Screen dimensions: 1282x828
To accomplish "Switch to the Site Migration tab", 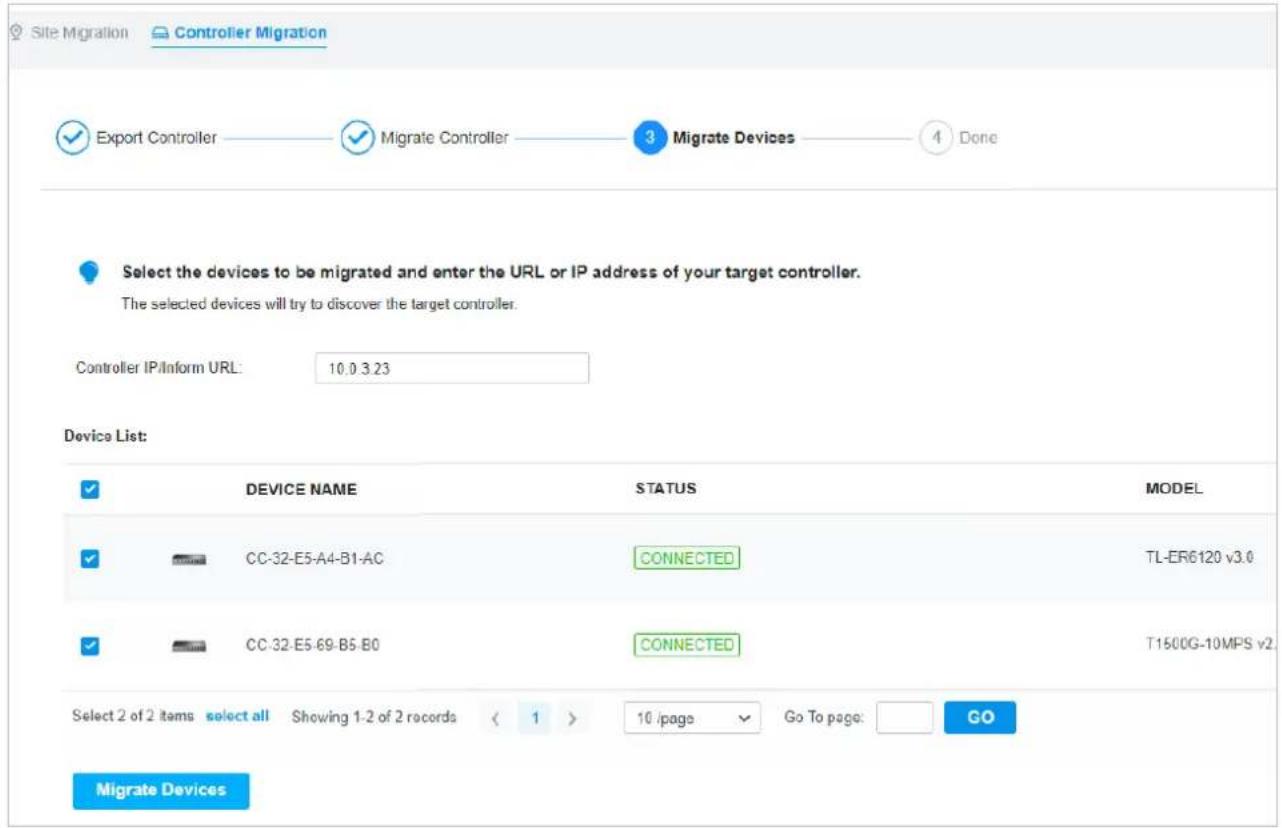I will coord(68,33).
